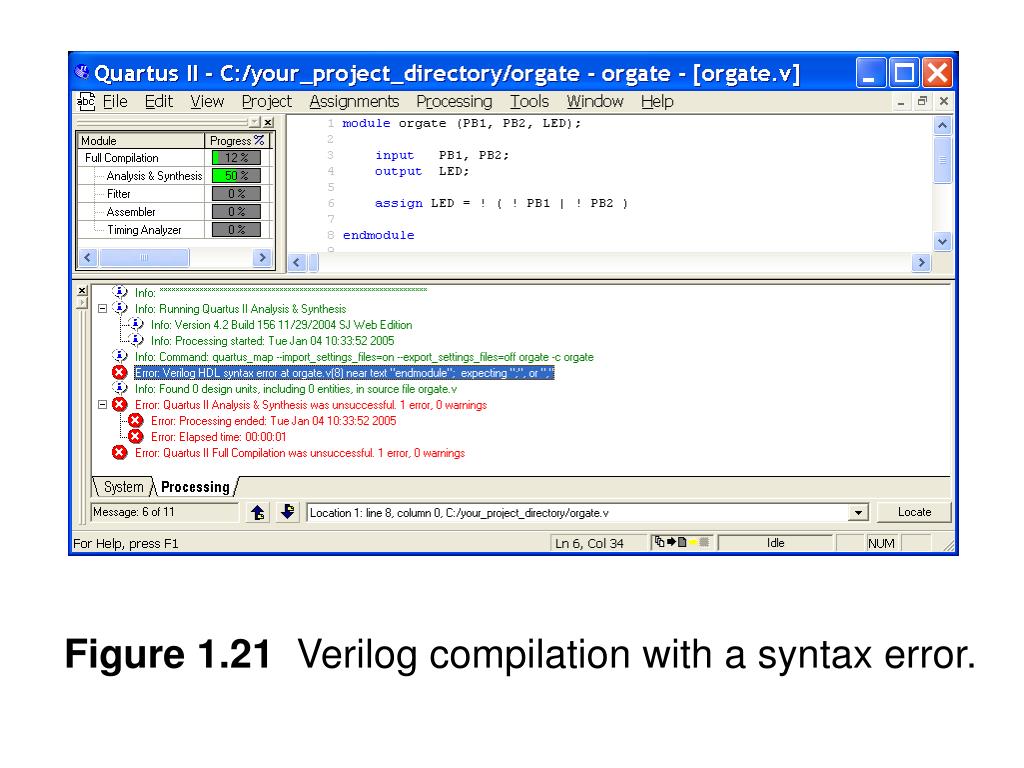Click Error: Elapsed time 00:00:01 message

[218, 437]
